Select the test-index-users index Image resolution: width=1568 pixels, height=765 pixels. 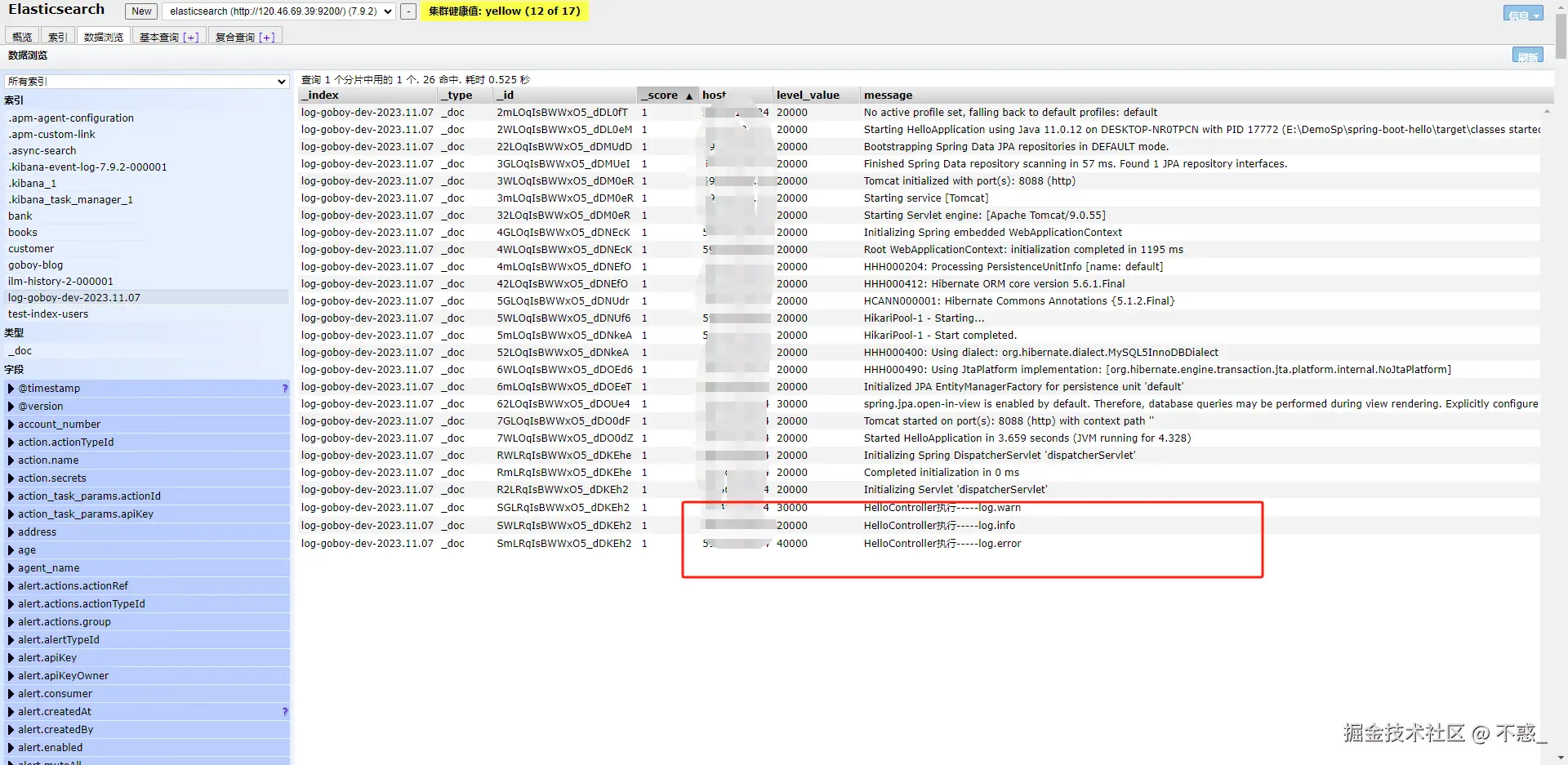tap(48, 314)
